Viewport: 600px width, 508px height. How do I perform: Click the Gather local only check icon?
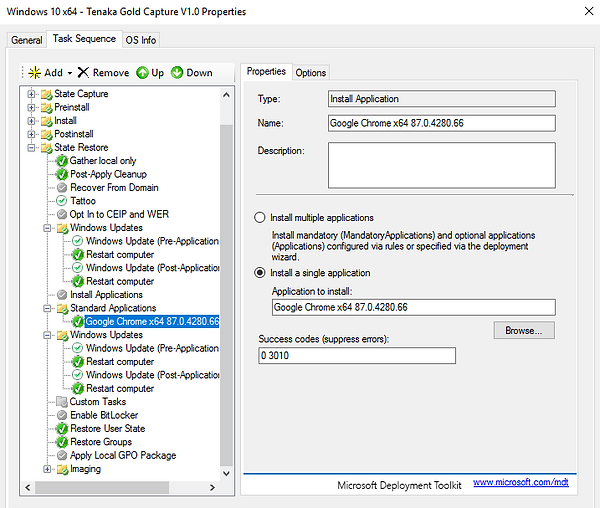coord(62,161)
